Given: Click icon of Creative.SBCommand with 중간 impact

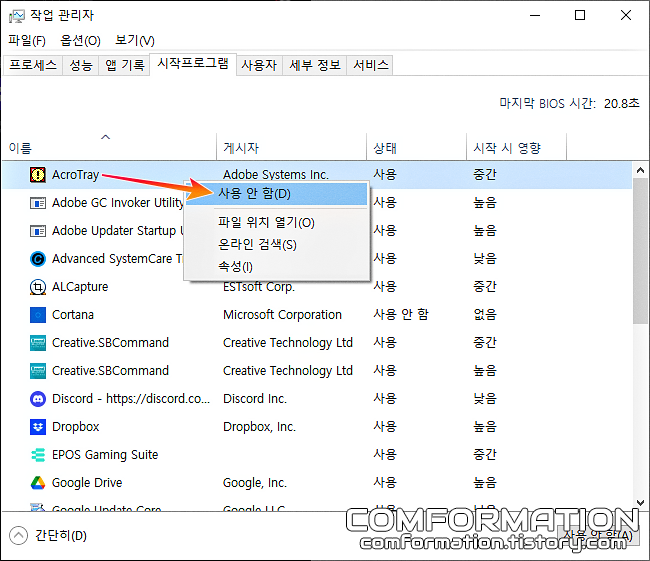Looking at the screenshot, I should (38, 343).
